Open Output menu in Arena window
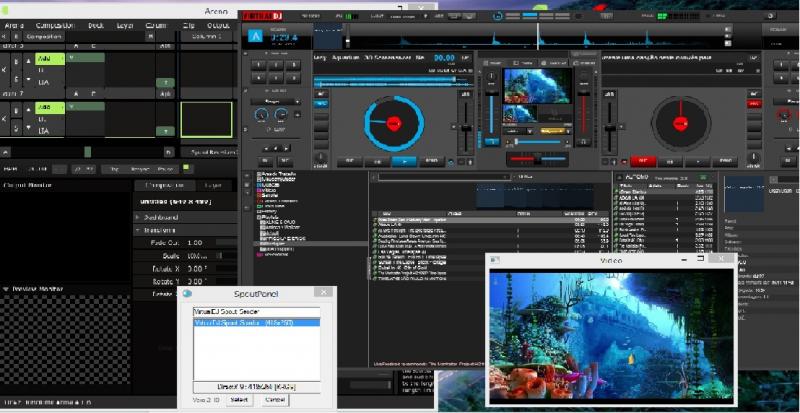Viewport: 800px width, 413px height. pyautogui.click(x=218, y=26)
